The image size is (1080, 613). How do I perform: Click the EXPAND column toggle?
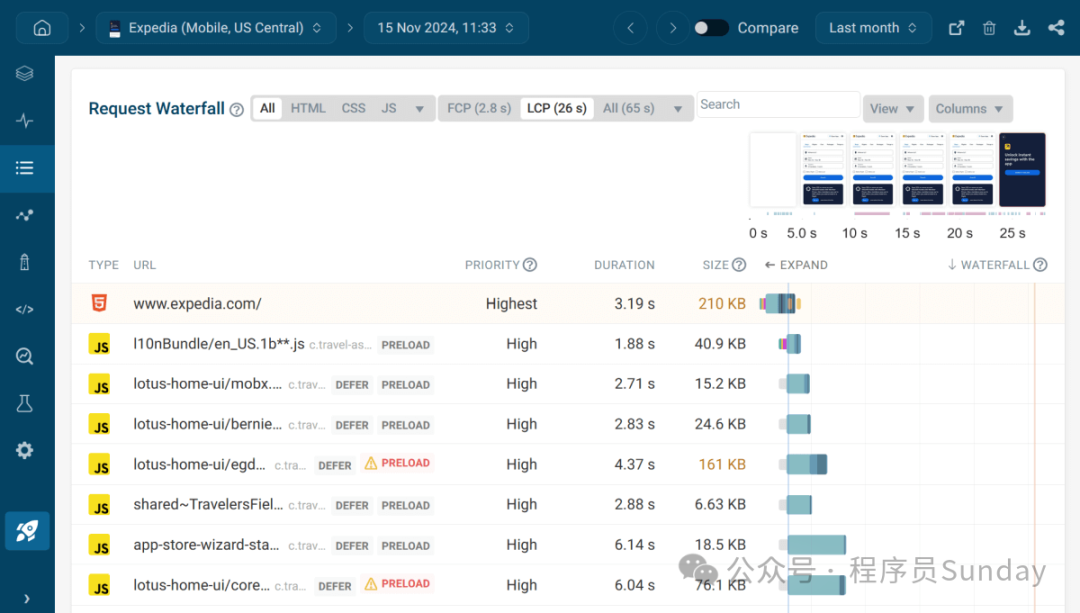point(796,264)
